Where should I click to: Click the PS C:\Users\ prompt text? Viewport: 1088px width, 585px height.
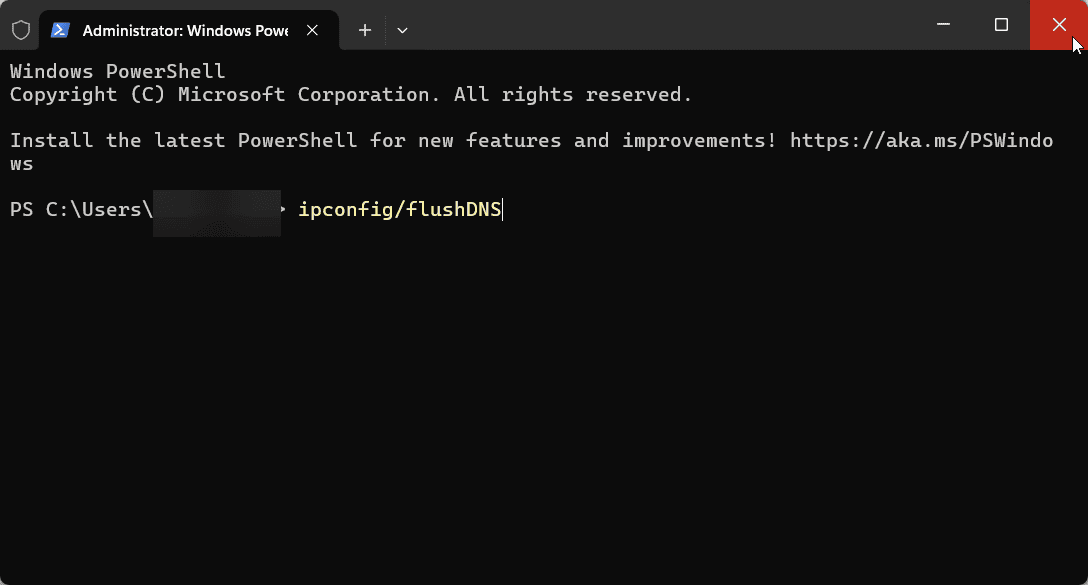click(81, 210)
